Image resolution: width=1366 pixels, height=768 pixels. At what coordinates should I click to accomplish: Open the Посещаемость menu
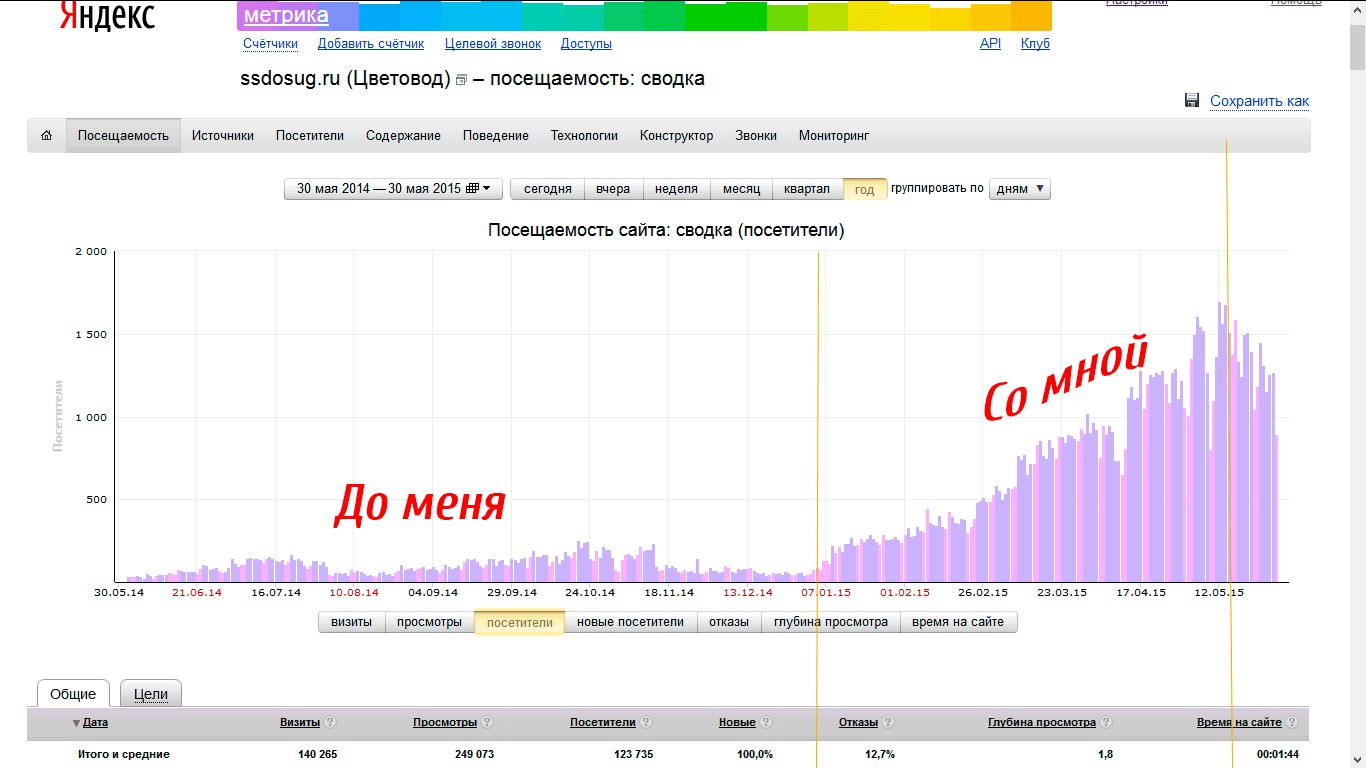pyautogui.click(x=124, y=136)
